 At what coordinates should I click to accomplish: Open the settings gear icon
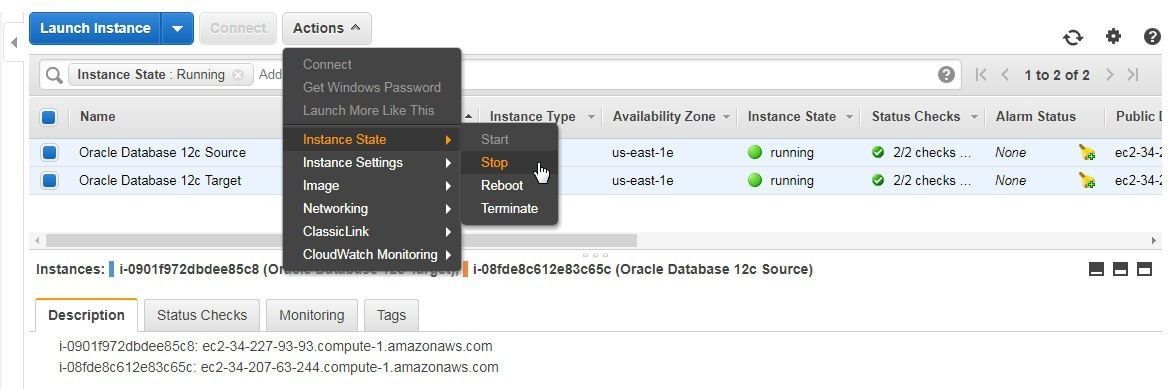[x=1113, y=36]
